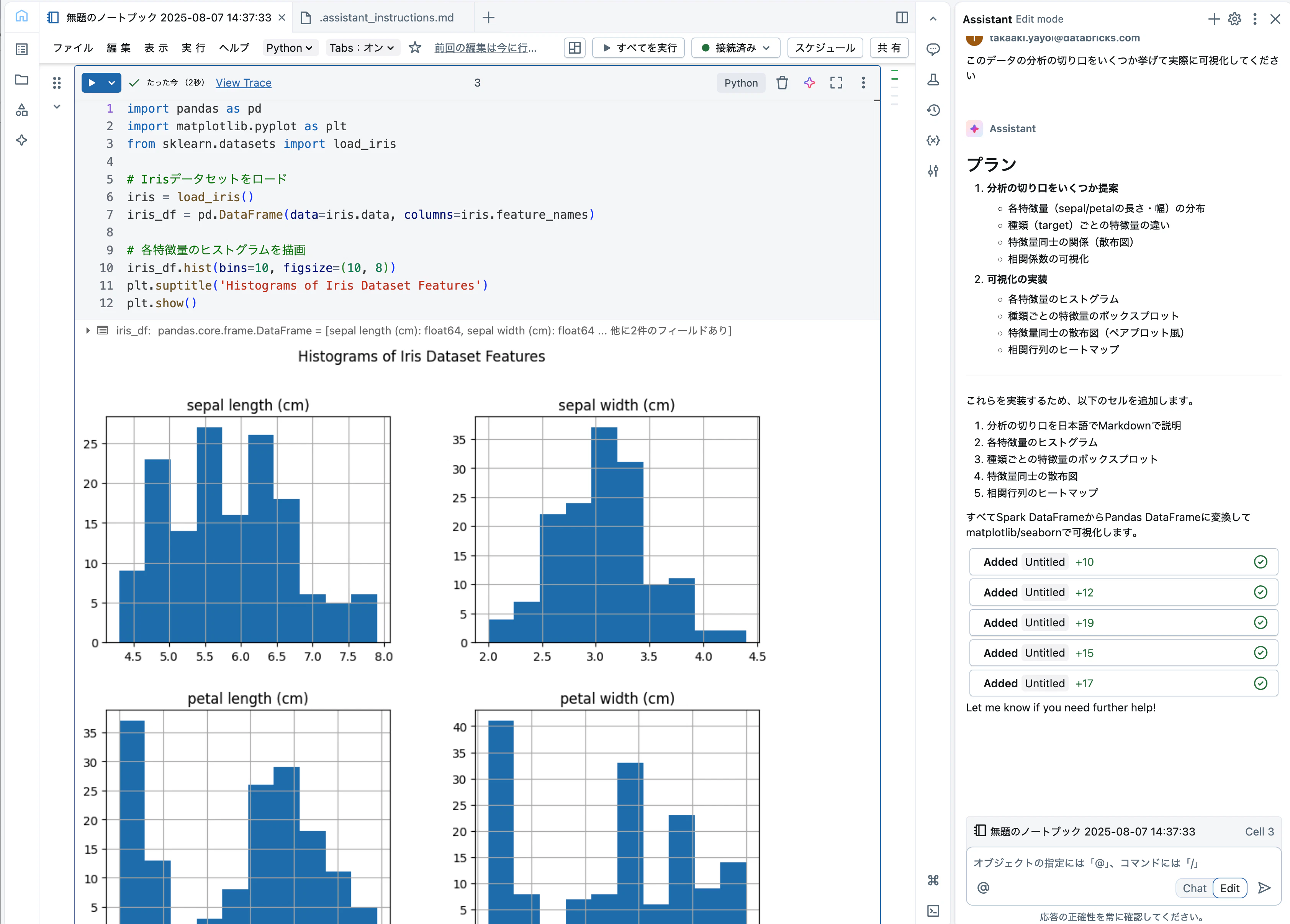
Task: Open the Python language dropdown
Action: (289, 48)
